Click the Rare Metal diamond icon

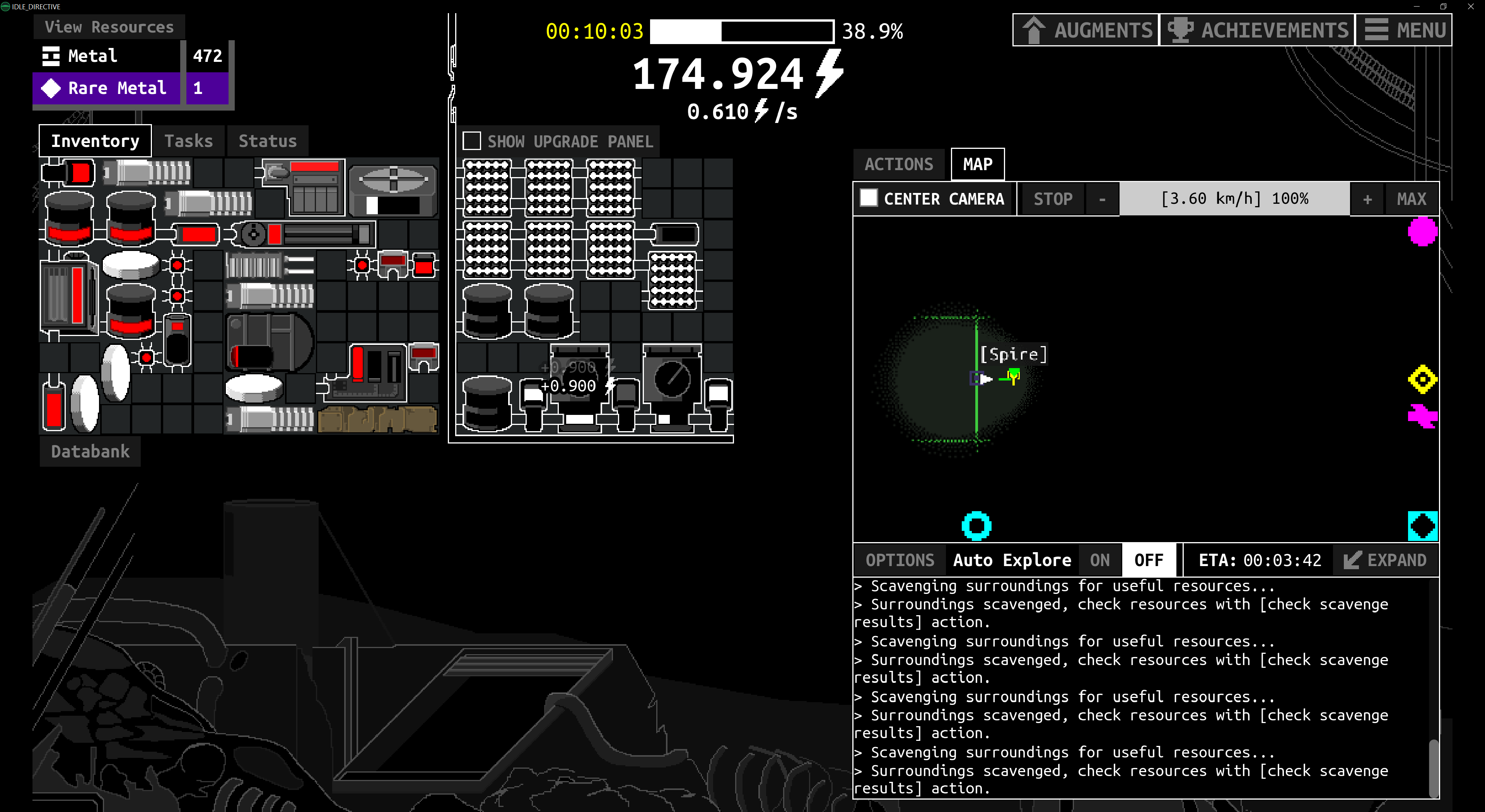[x=51, y=88]
